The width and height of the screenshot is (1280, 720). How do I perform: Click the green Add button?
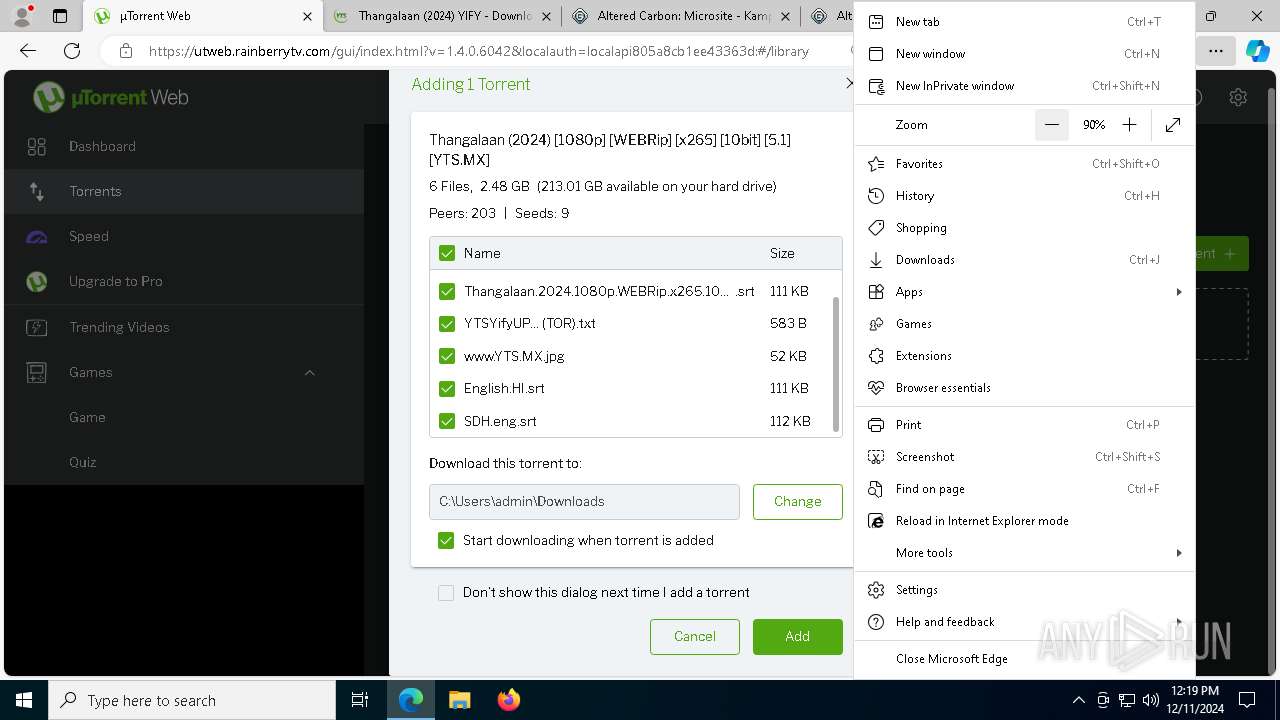click(x=798, y=637)
